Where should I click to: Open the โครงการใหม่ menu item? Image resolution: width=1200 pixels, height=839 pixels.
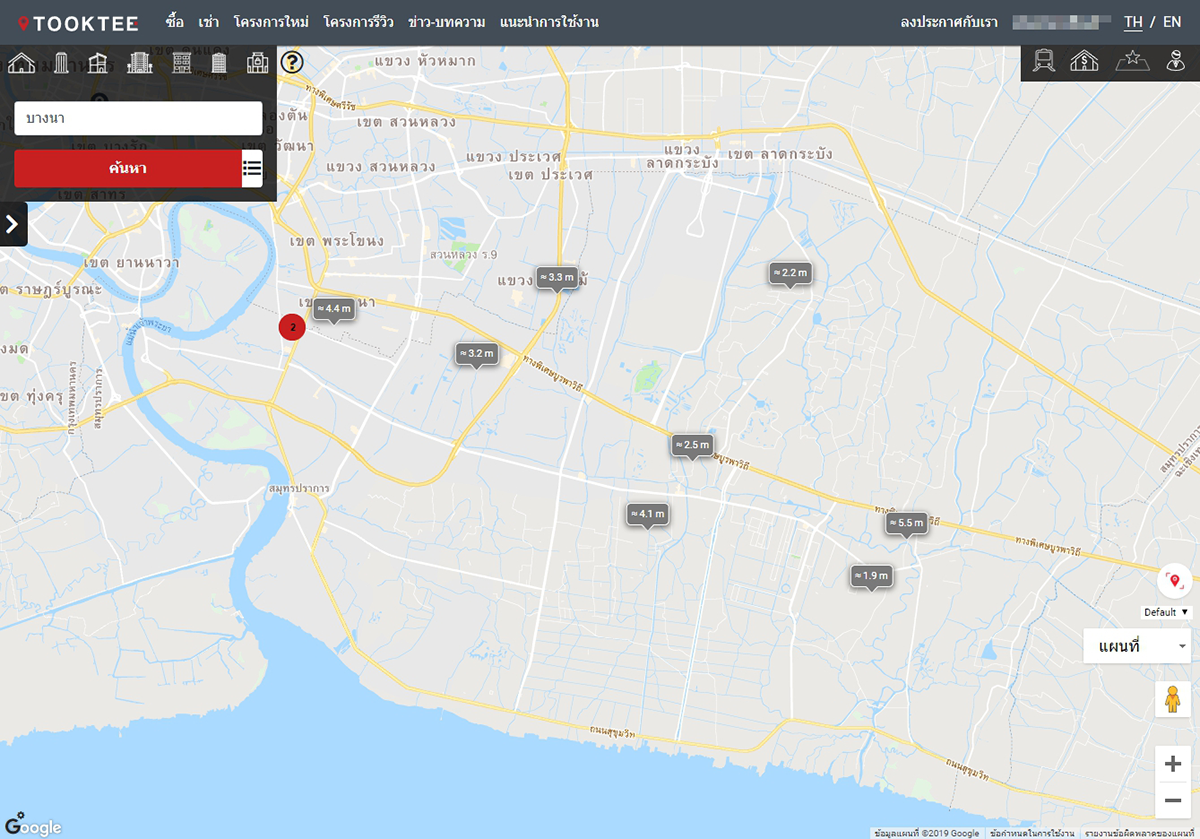tap(271, 22)
